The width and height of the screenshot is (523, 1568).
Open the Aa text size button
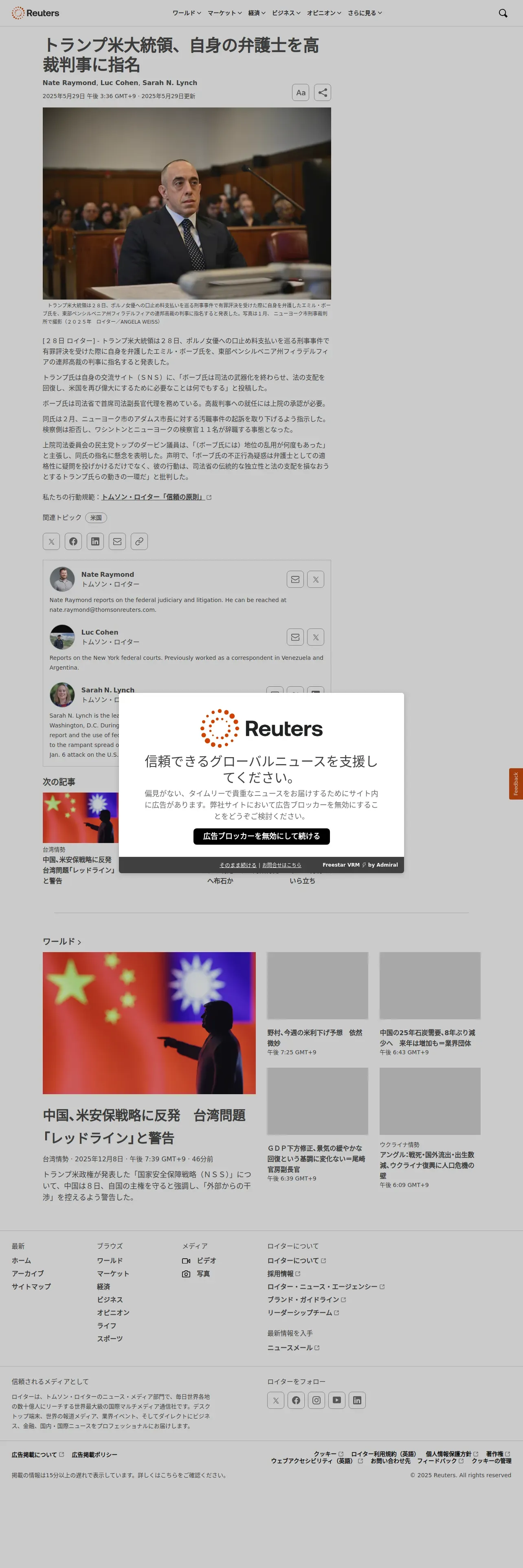pos(300,92)
